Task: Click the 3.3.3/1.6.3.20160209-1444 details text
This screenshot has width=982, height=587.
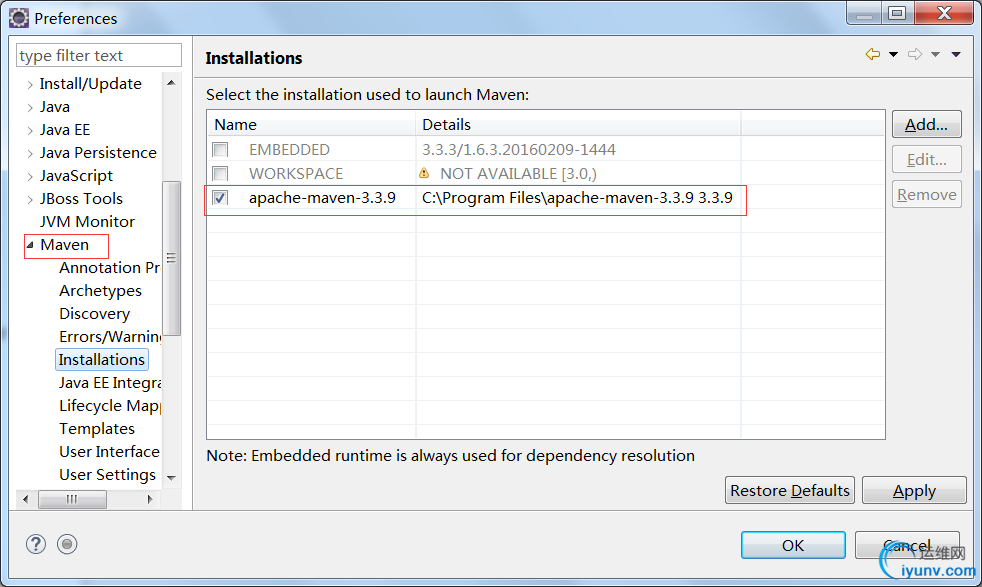Action: 519,150
